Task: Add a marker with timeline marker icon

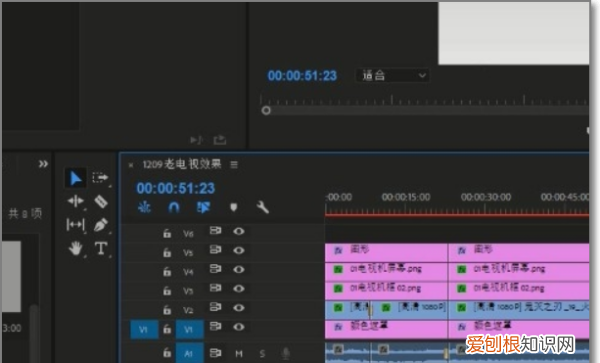Action: [x=233, y=207]
